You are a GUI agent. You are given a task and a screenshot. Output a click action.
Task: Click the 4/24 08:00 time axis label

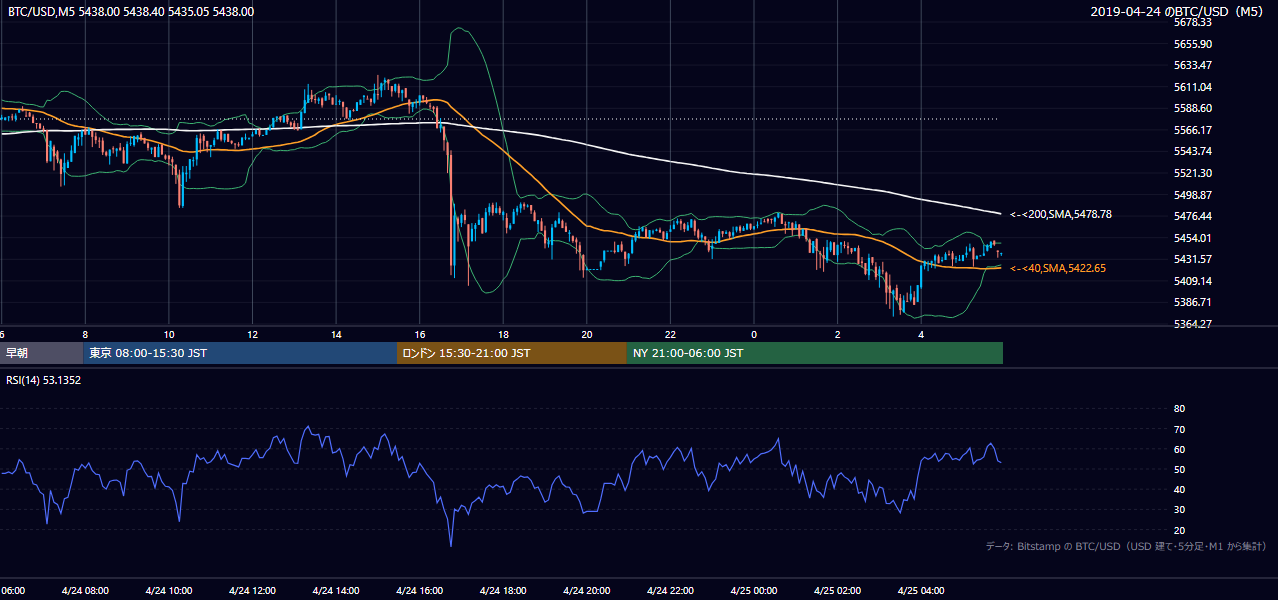pyautogui.click(x=85, y=591)
